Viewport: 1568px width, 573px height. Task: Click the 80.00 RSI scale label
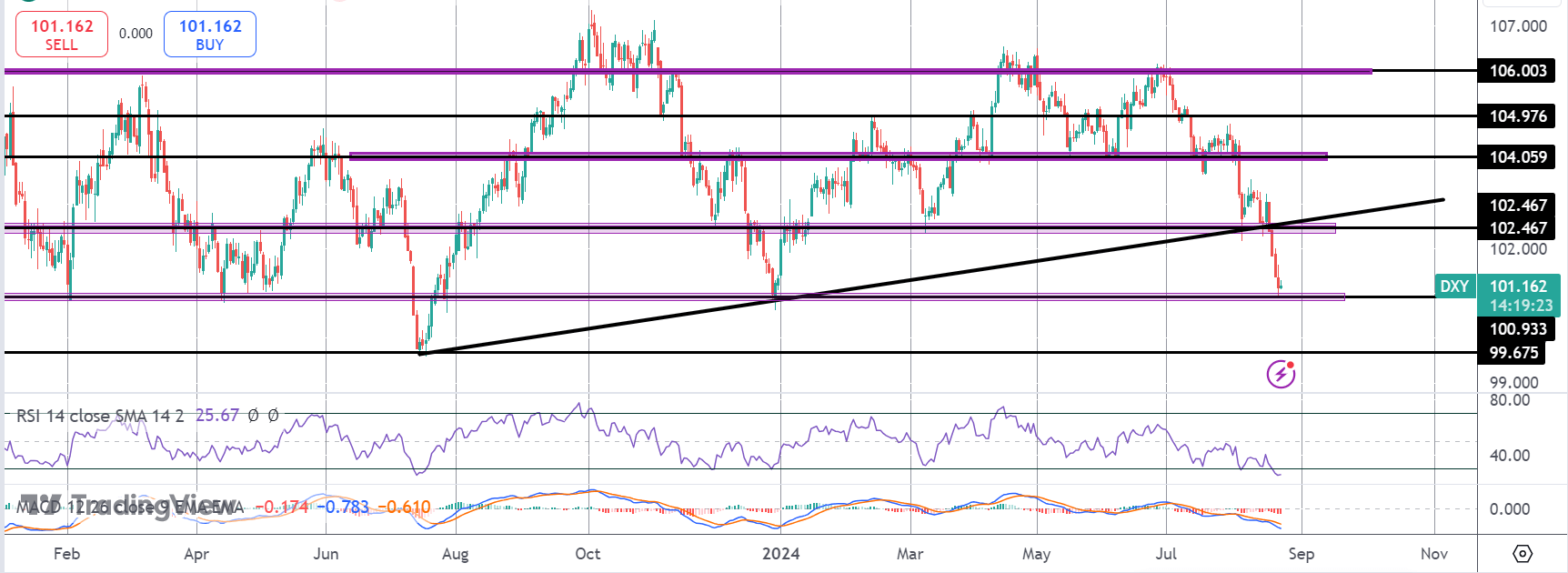[1509, 400]
